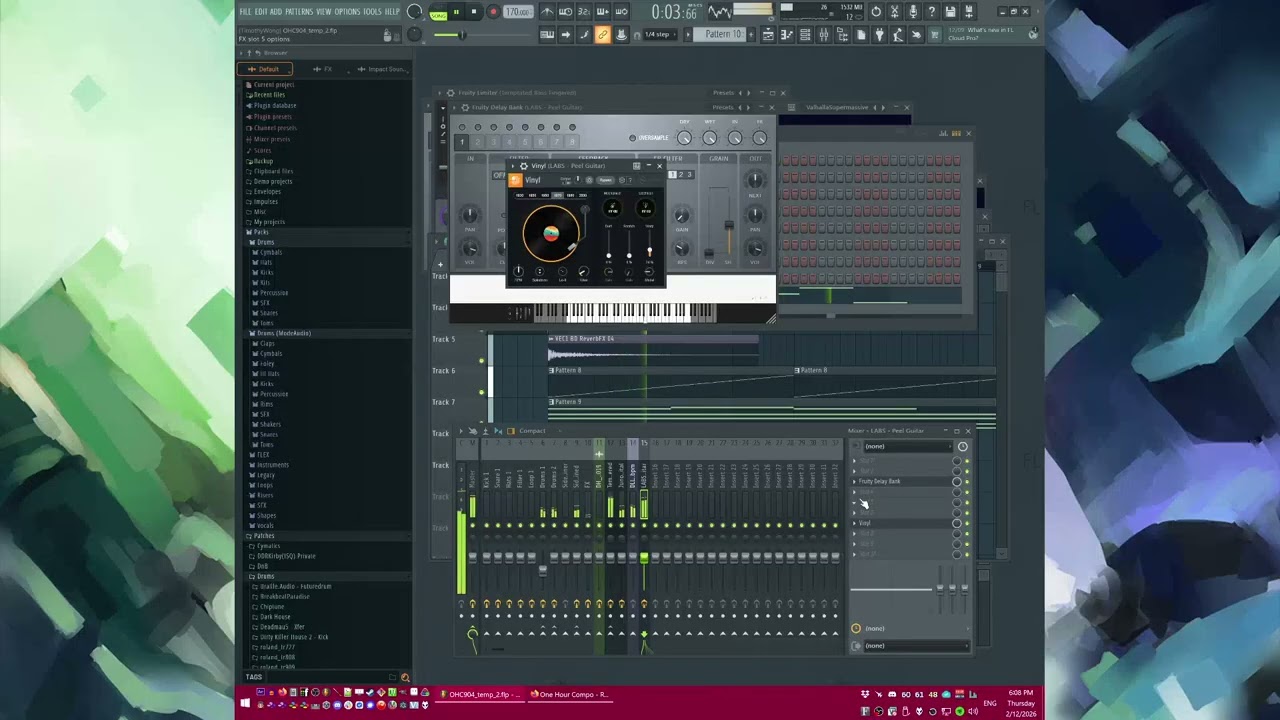Open the EDIT menu
This screenshot has width=1280, height=720.
coord(261,12)
